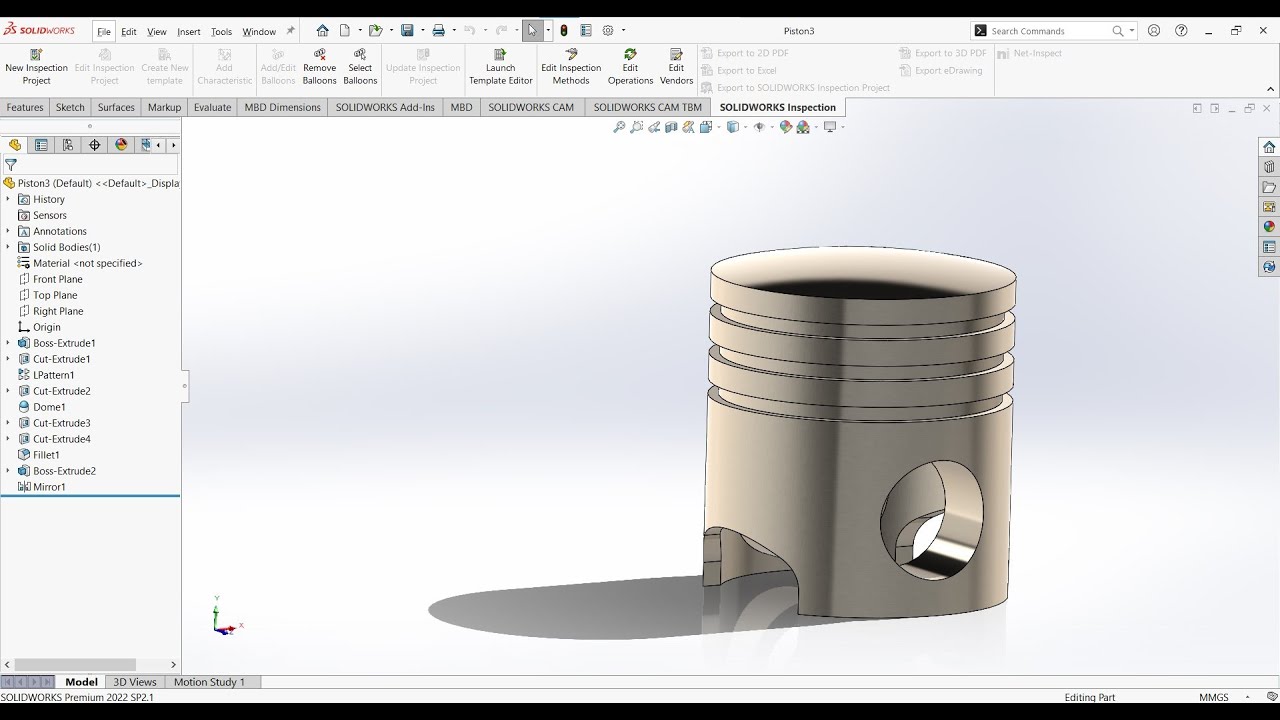Switch to the Sketch tab

(x=70, y=107)
